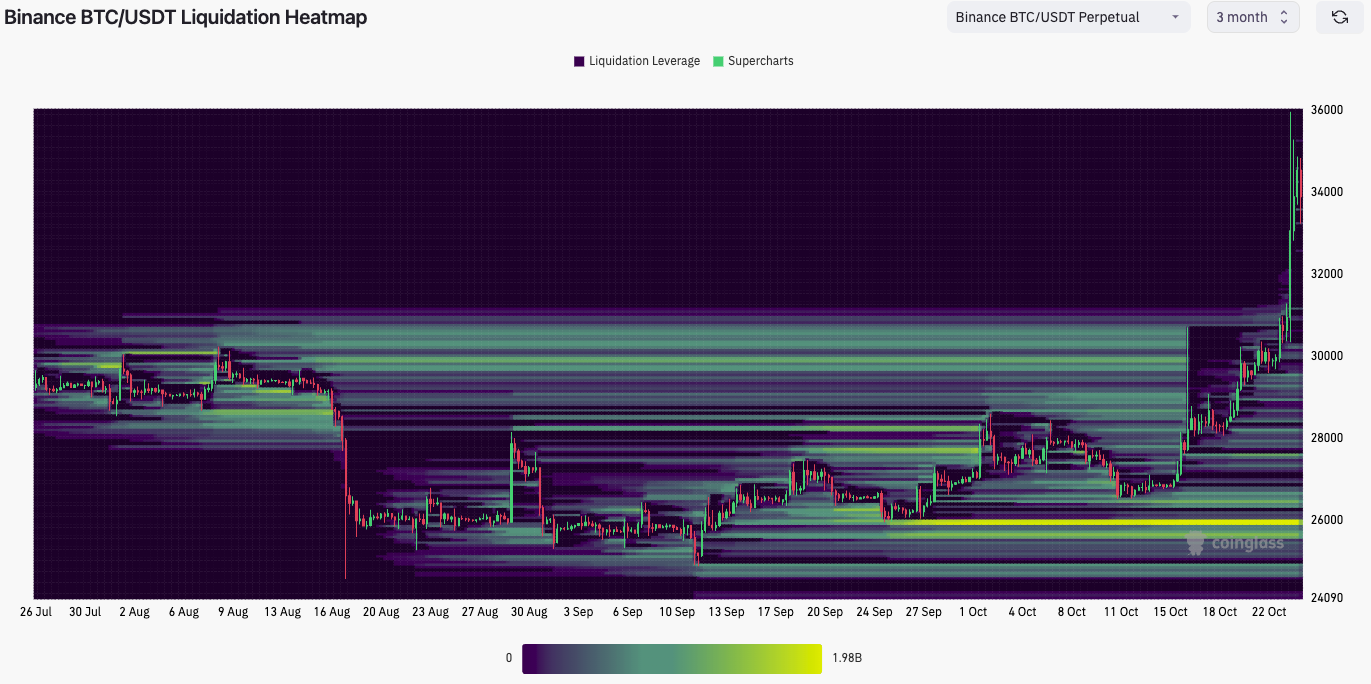
Task: Click the up arrow on the 3 month stepper
Action: click(x=1285, y=12)
